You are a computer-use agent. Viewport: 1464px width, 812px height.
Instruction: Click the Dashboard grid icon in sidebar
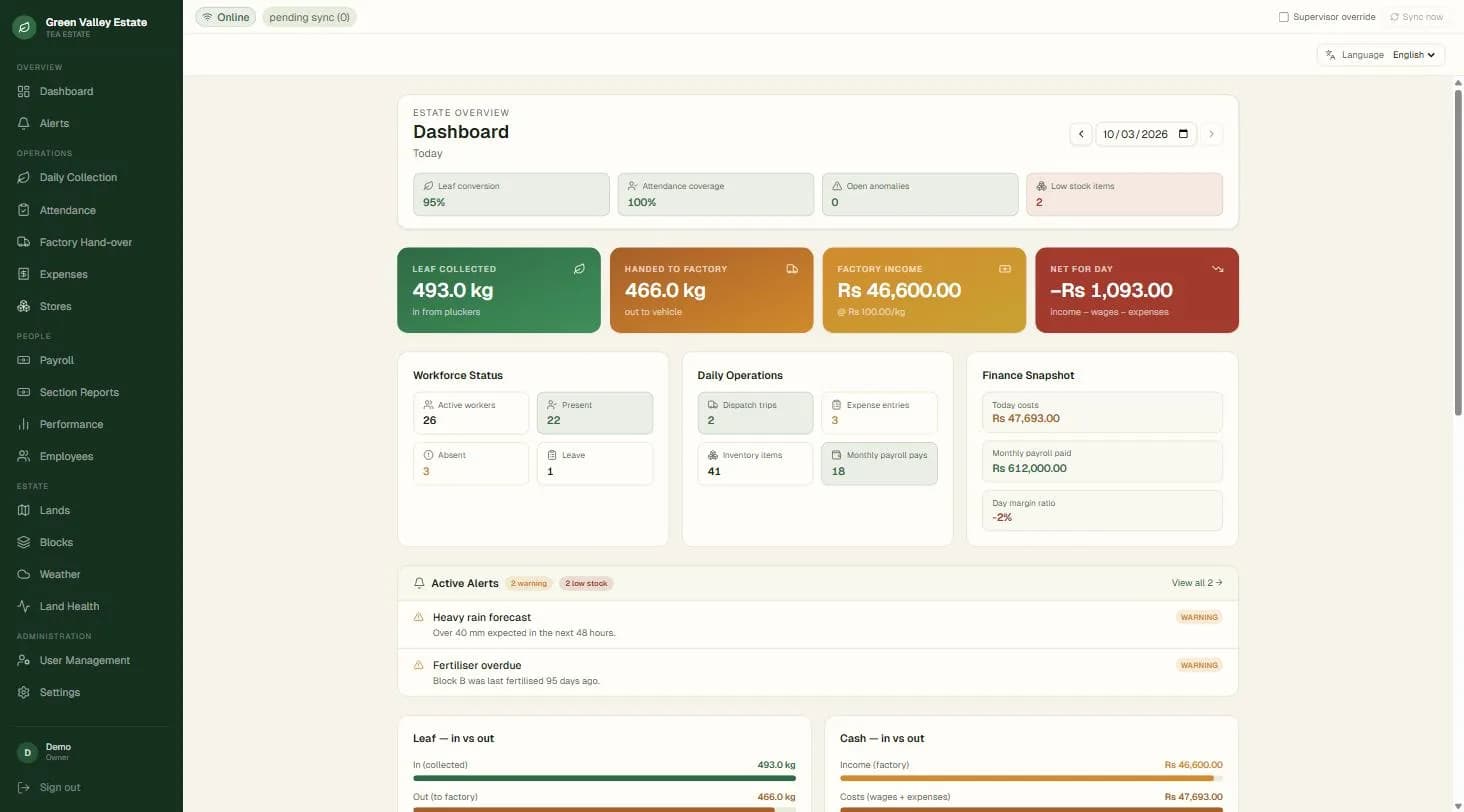[24, 91]
